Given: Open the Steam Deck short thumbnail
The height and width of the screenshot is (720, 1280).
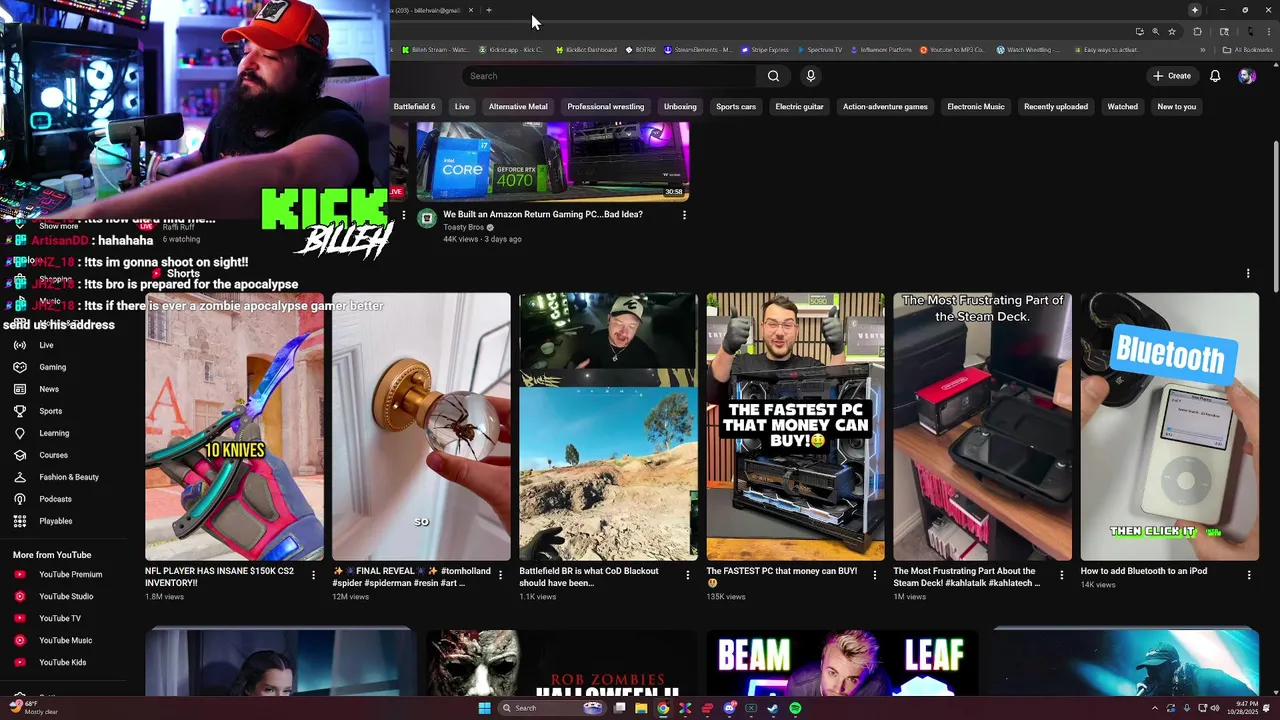Looking at the screenshot, I should point(983,426).
